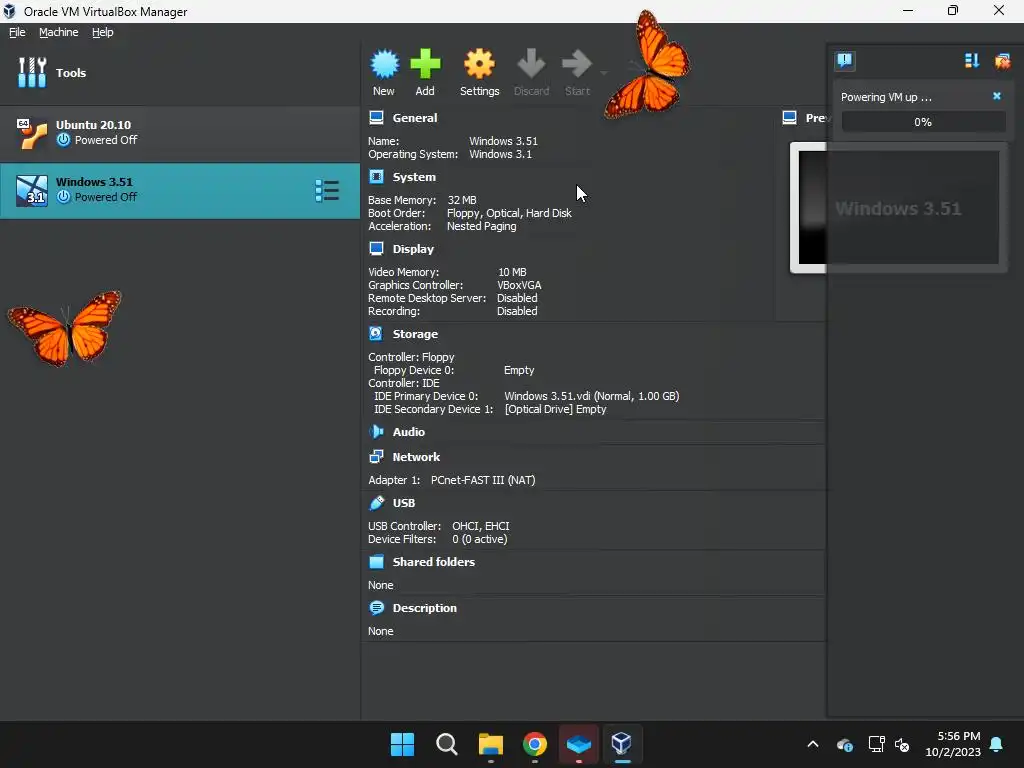The height and width of the screenshot is (768, 1024).
Task: Click the Optical Drive Empty value
Action: coord(556,409)
